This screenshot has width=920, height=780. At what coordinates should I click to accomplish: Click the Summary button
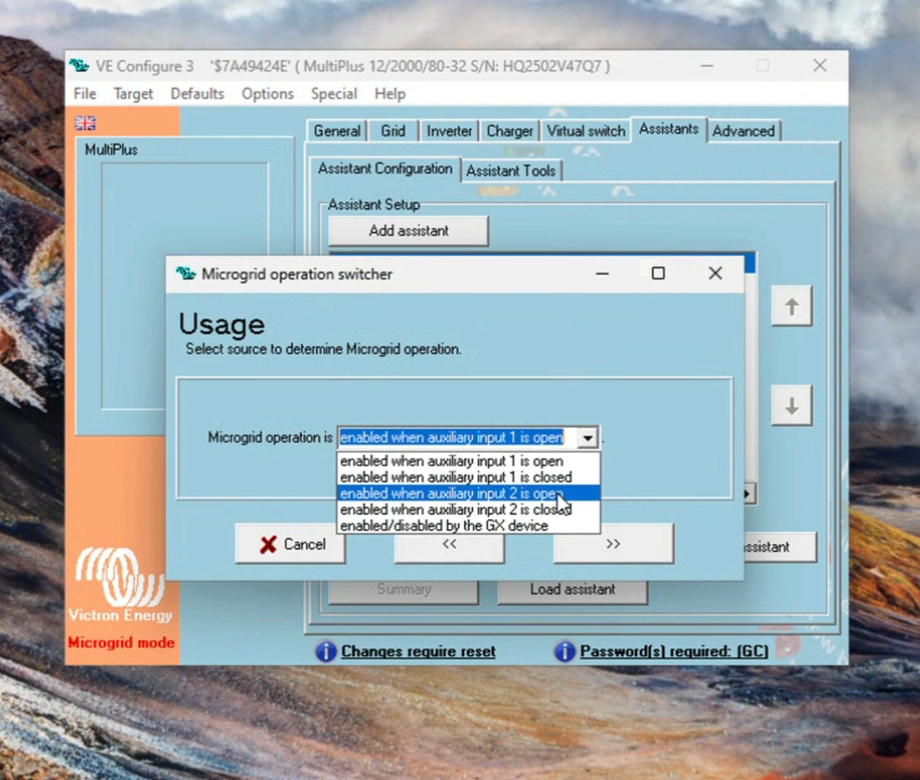(x=404, y=590)
